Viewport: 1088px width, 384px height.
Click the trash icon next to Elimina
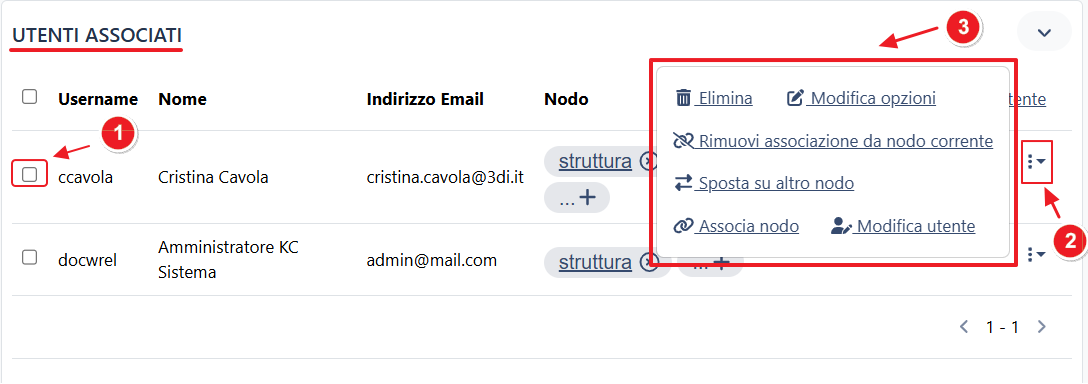(683, 98)
